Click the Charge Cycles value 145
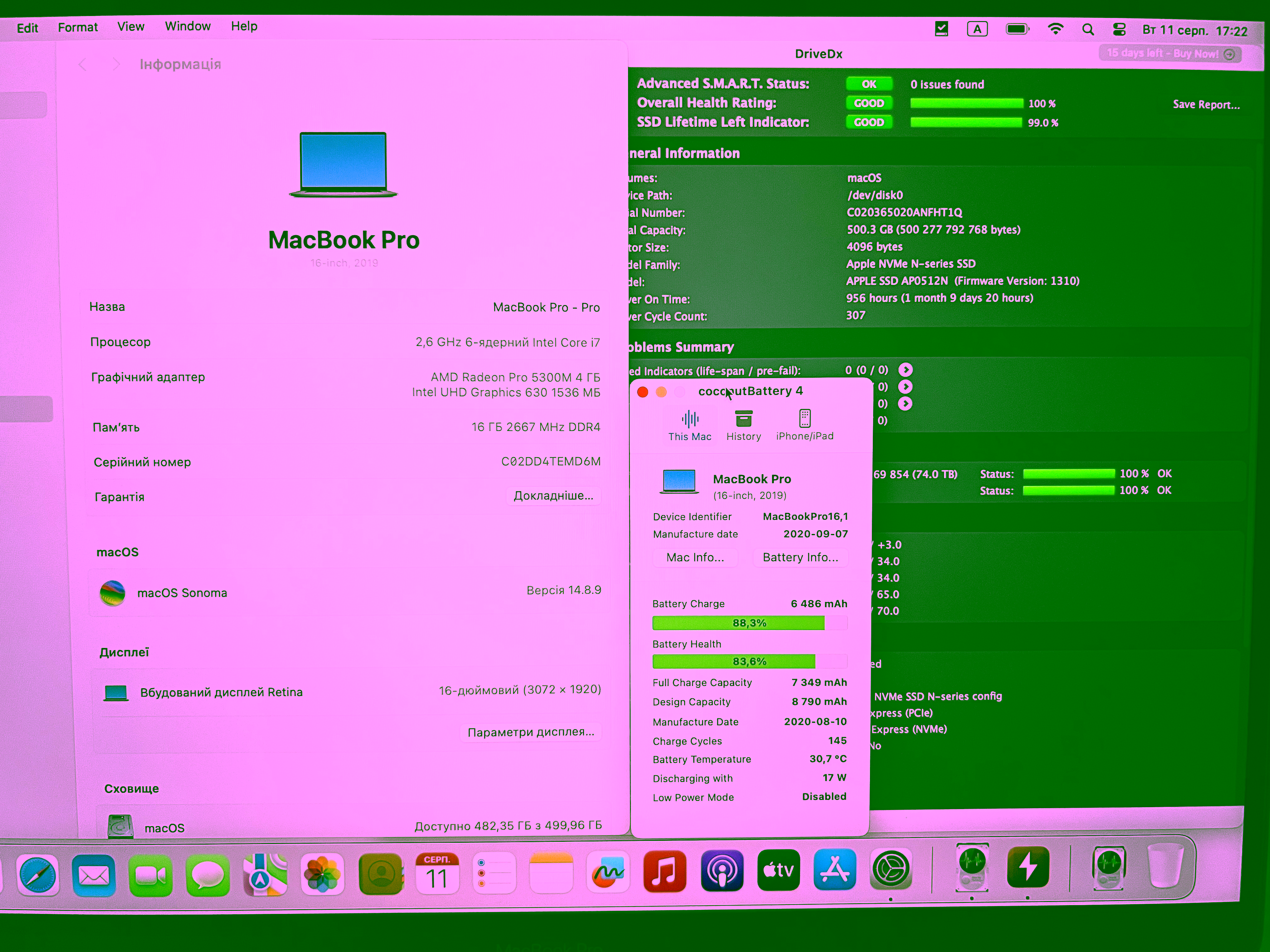Screen dimensions: 1270x952 coord(837,741)
